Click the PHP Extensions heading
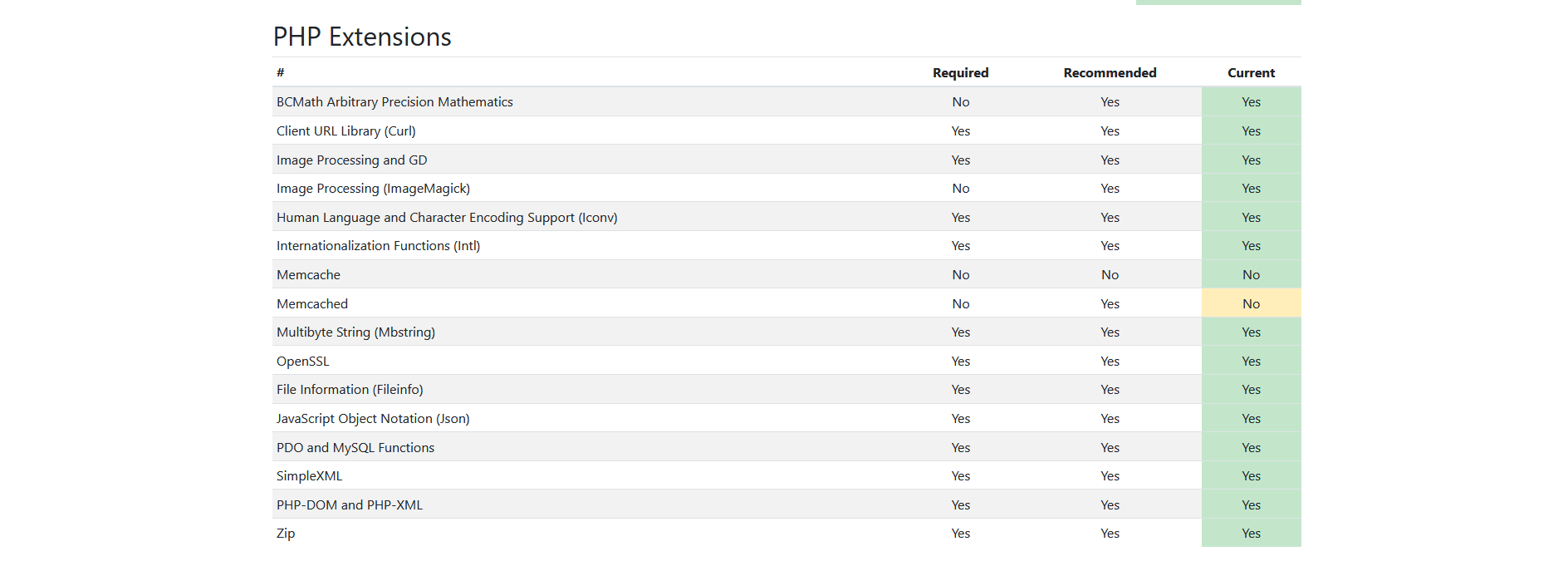1568x561 pixels. (x=362, y=37)
